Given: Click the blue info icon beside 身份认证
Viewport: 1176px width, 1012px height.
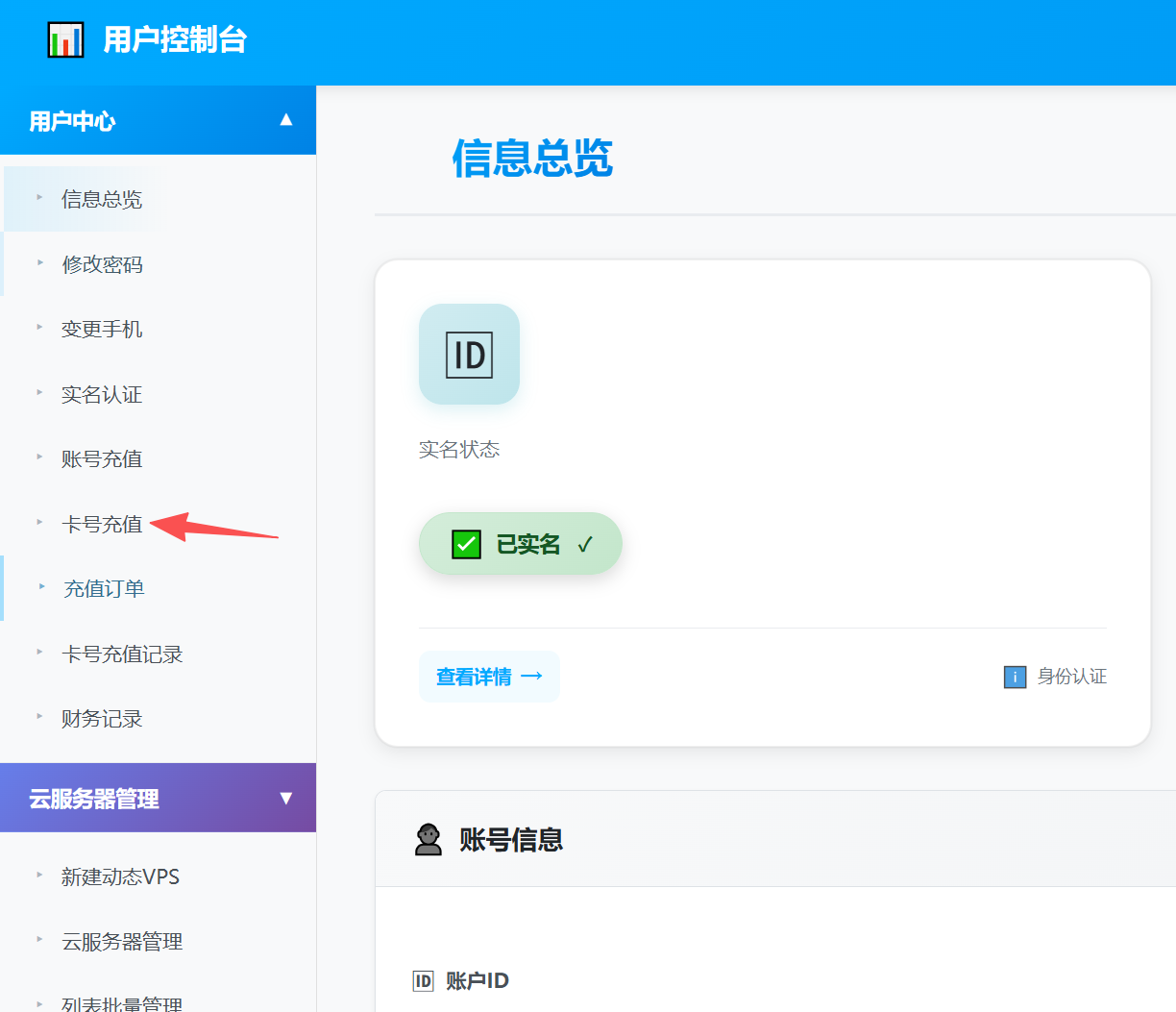Looking at the screenshot, I should point(1015,678).
